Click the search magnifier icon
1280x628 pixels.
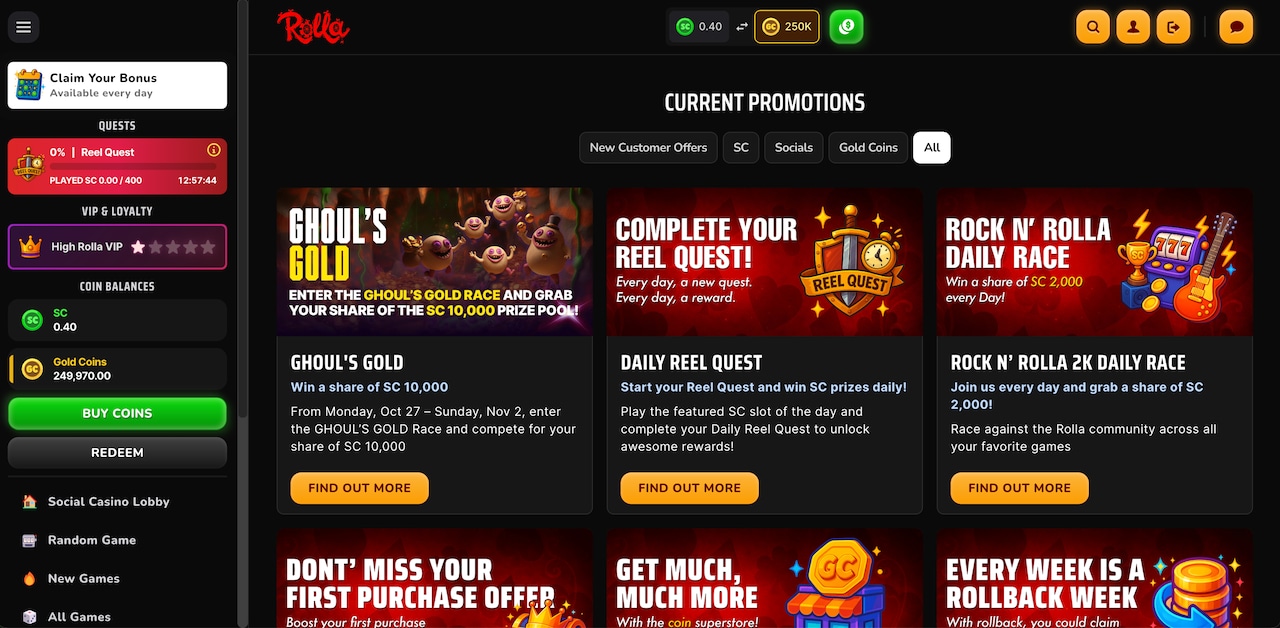[x=1093, y=27]
